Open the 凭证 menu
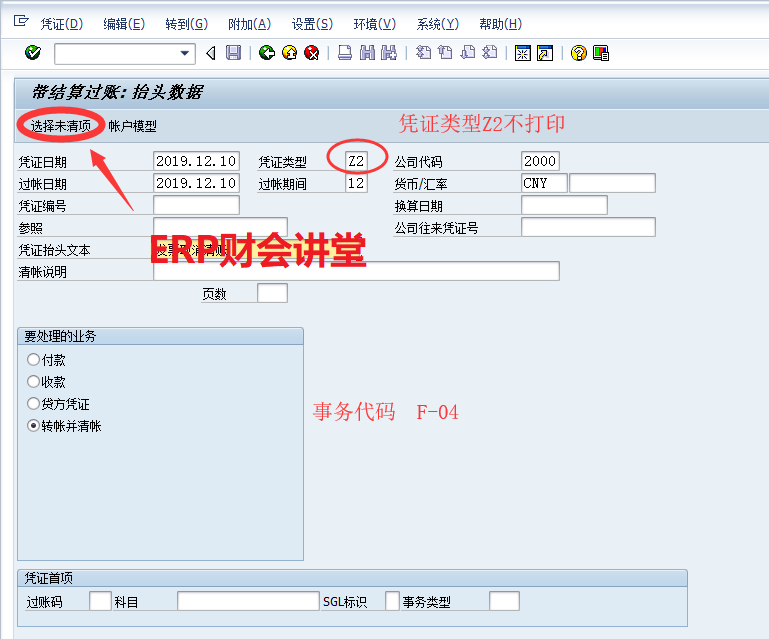Image resolution: width=769 pixels, height=639 pixels. (x=61, y=24)
